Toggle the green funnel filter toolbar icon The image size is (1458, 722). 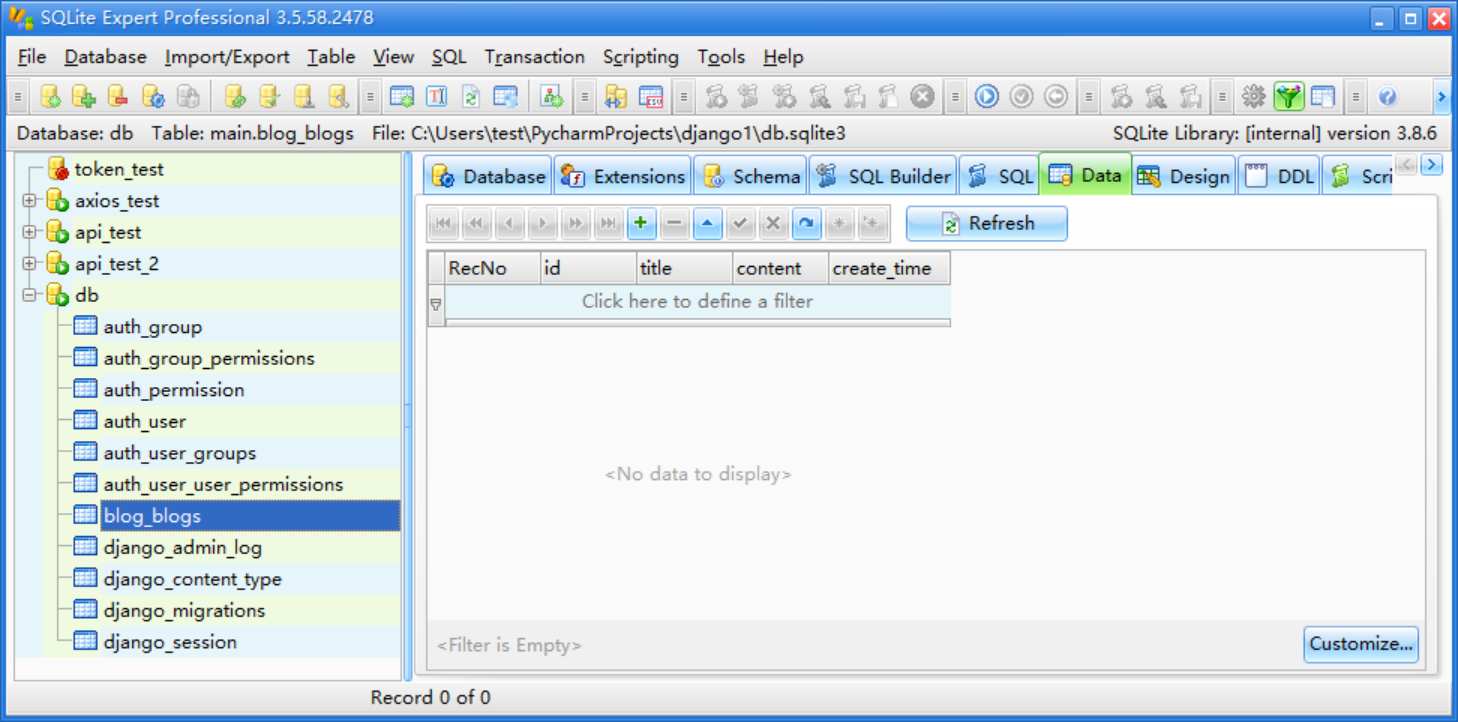[x=1289, y=97]
